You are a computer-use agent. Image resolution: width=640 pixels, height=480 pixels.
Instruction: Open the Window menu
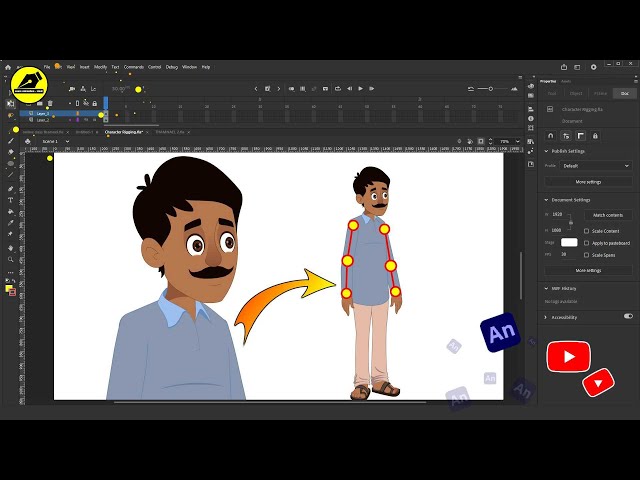(x=189, y=67)
